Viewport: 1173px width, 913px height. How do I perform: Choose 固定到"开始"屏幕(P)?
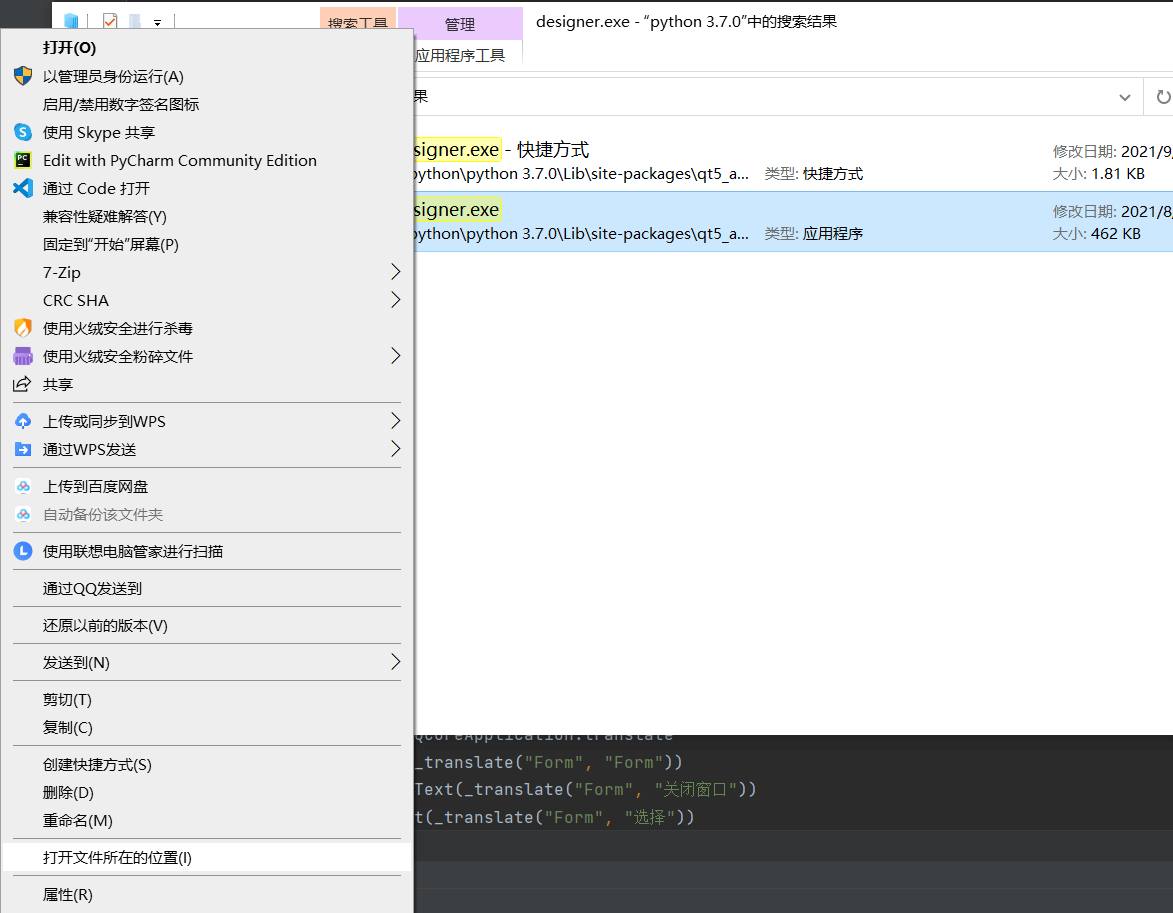click(x=208, y=245)
